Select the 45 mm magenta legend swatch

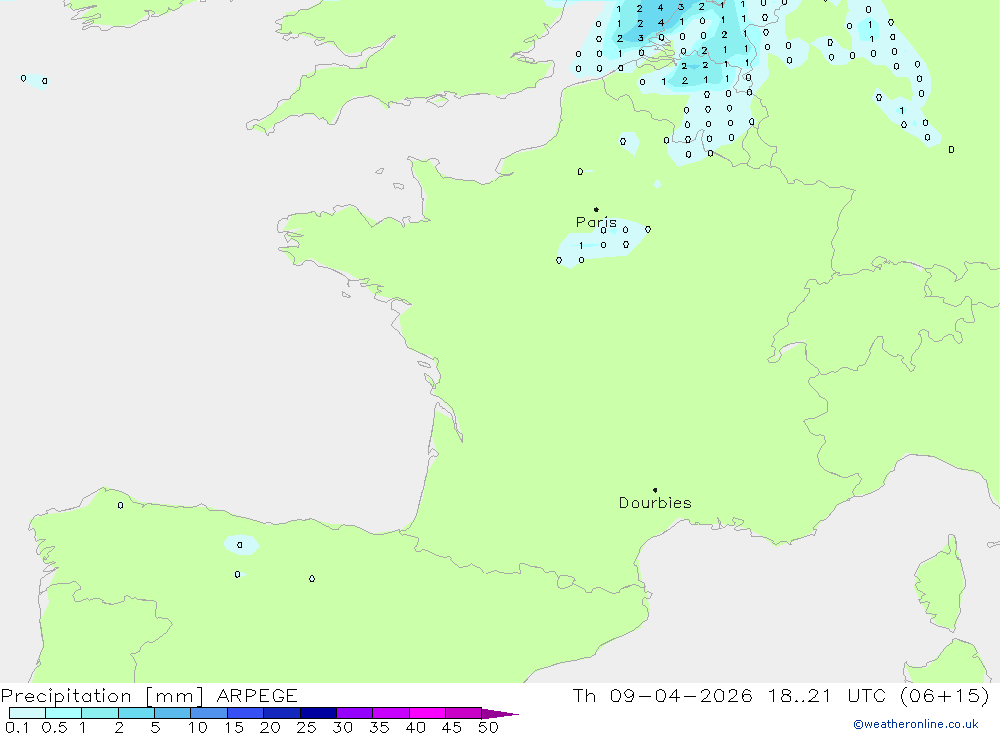tap(463, 713)
